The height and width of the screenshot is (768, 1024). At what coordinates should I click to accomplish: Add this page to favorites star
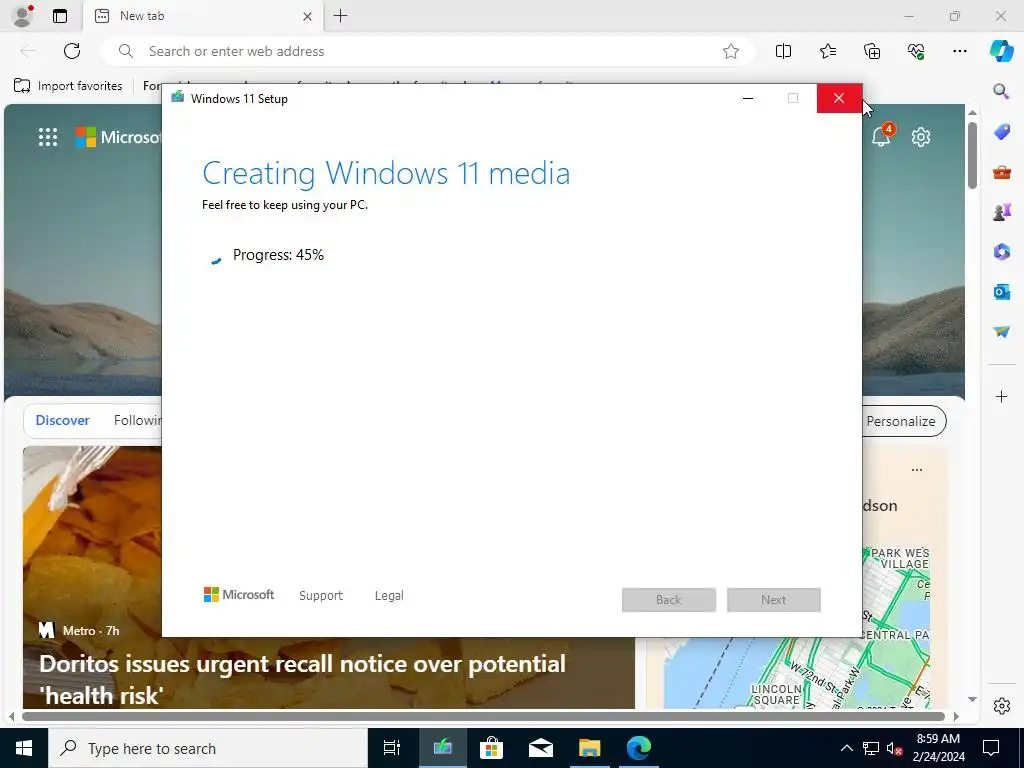pyautogui.click(x=731, y=51)
